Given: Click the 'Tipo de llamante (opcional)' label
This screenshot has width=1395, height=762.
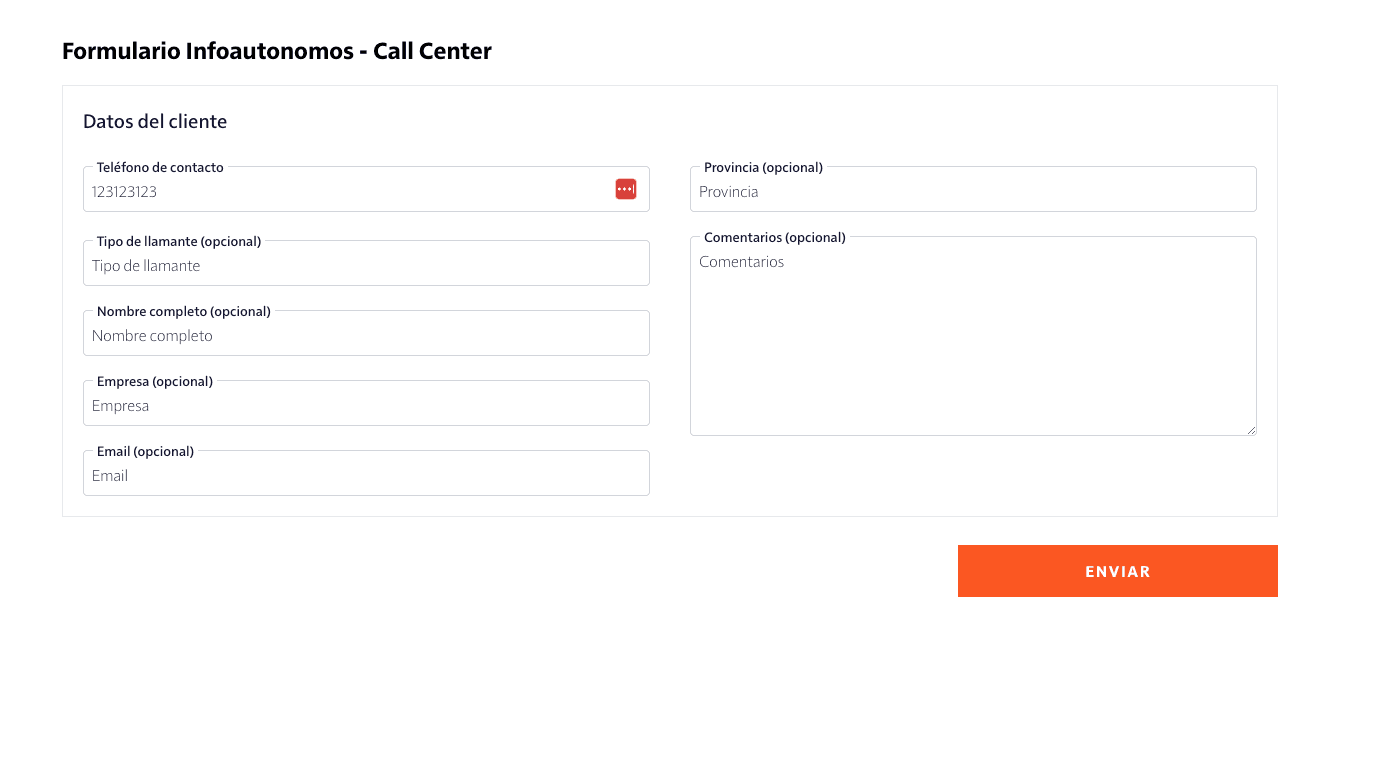Looking at the screenshot, I should pos(179,241).
